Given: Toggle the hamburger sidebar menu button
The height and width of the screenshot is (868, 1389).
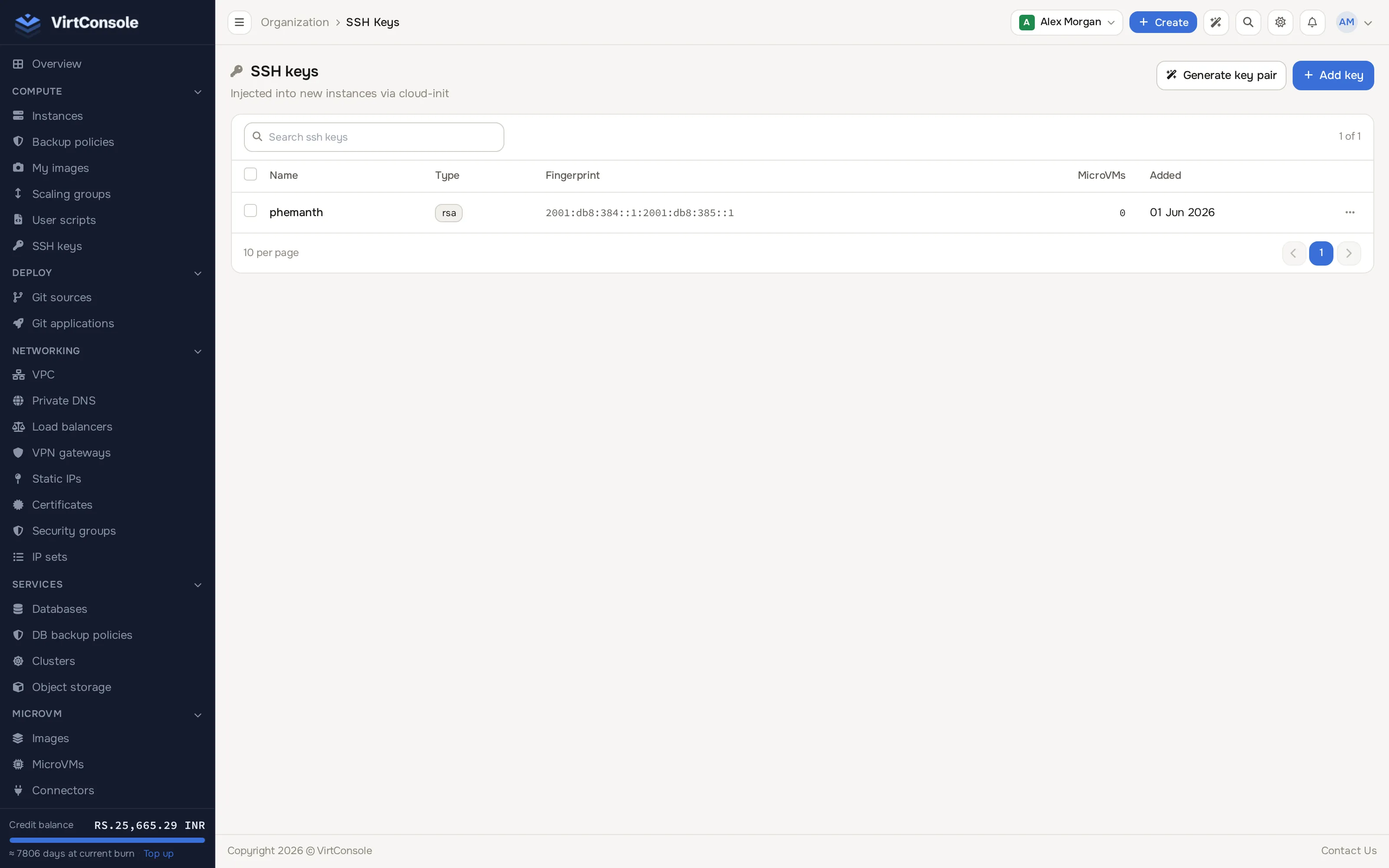Looking at the screenshot, I should pos(239,23).
